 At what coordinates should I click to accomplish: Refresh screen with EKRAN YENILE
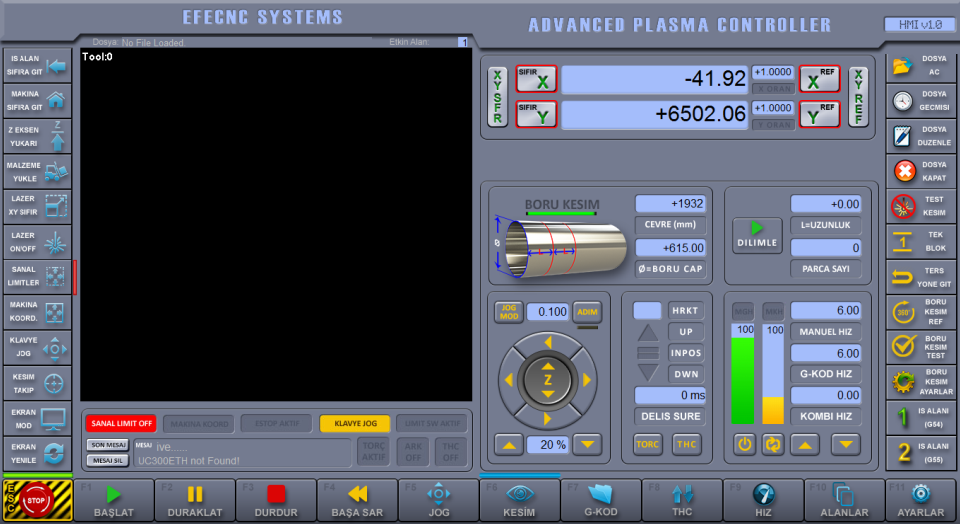coord(37,454)
